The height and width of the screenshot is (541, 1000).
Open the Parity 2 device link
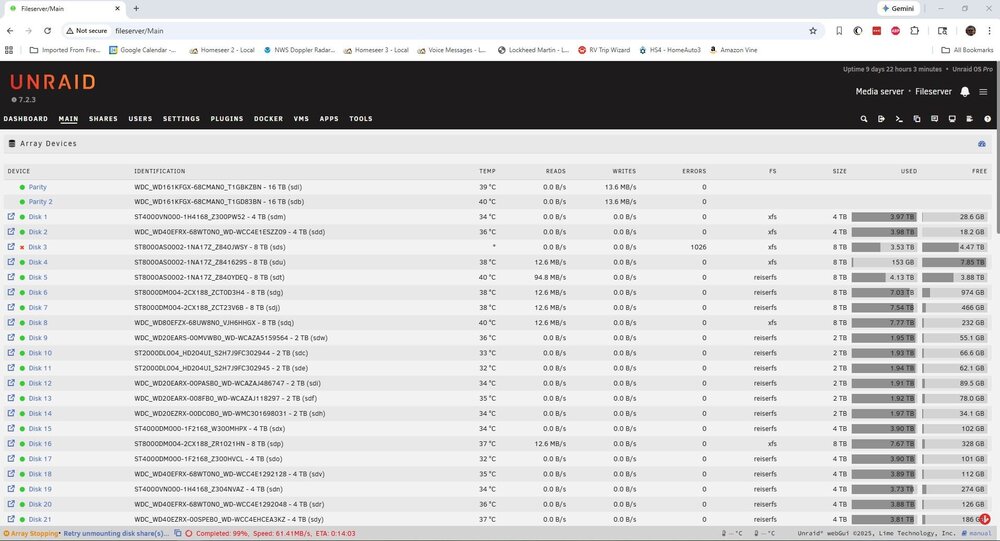[41, 202]
